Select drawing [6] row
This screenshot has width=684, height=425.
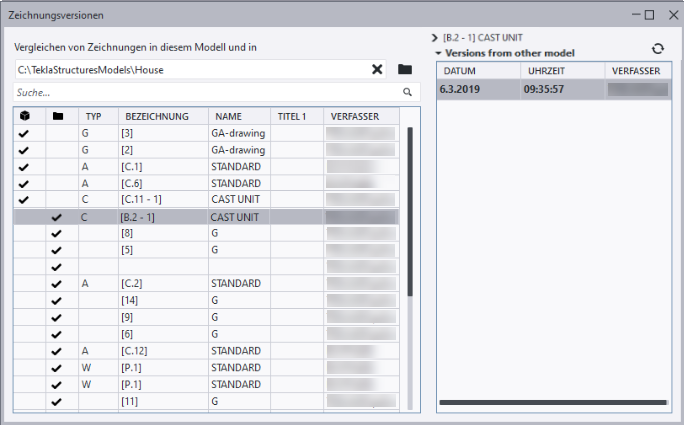click(x=206, y=334)
